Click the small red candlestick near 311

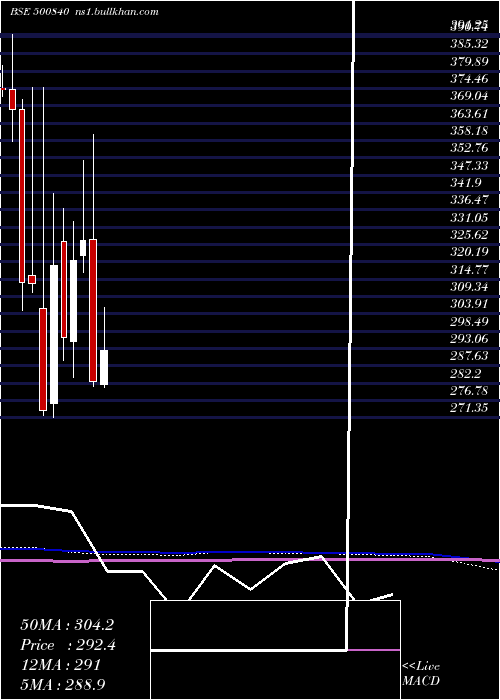coord(32,279)
